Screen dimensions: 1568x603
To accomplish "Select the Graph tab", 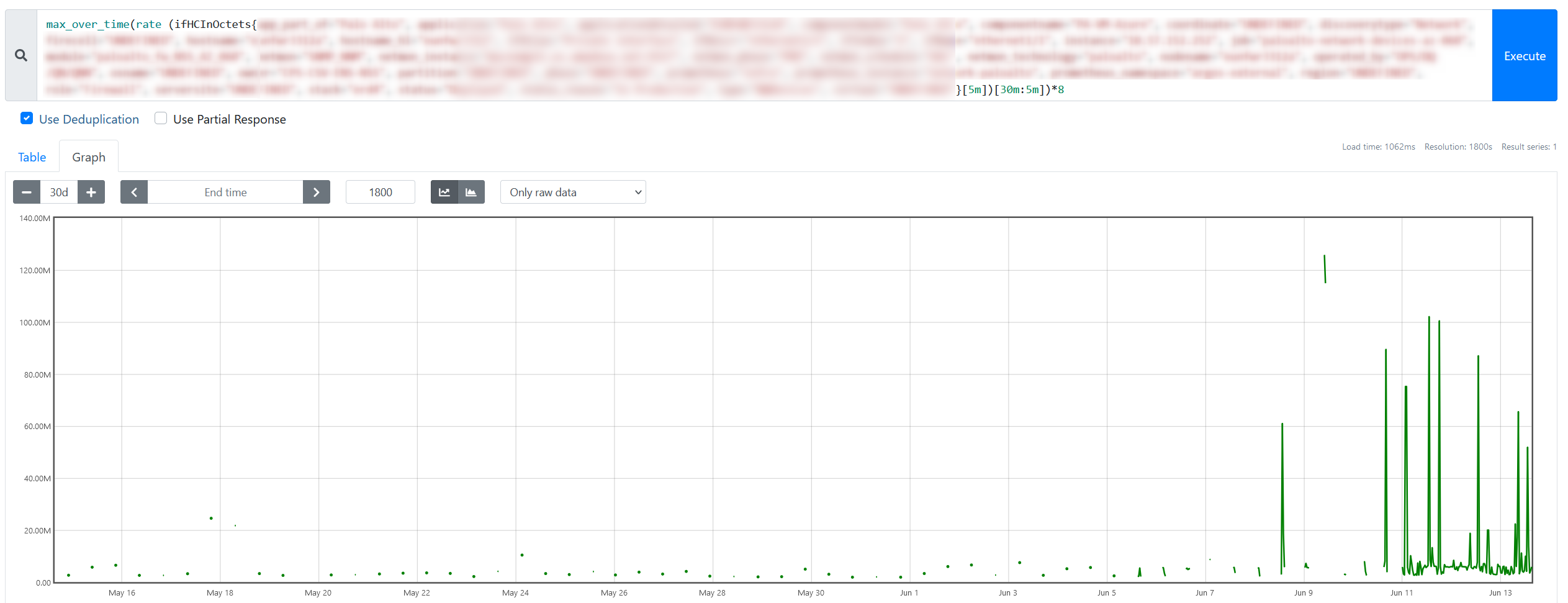I will point(89,157).
